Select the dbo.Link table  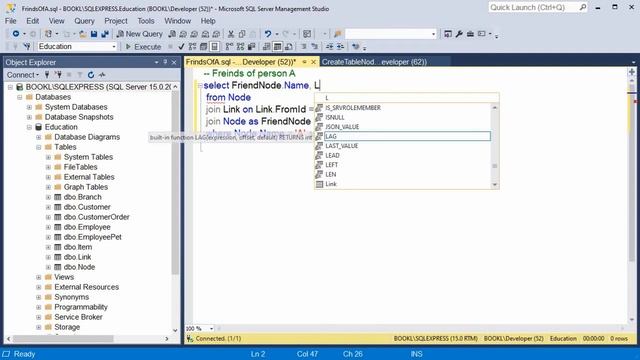(x=78, y=257)
